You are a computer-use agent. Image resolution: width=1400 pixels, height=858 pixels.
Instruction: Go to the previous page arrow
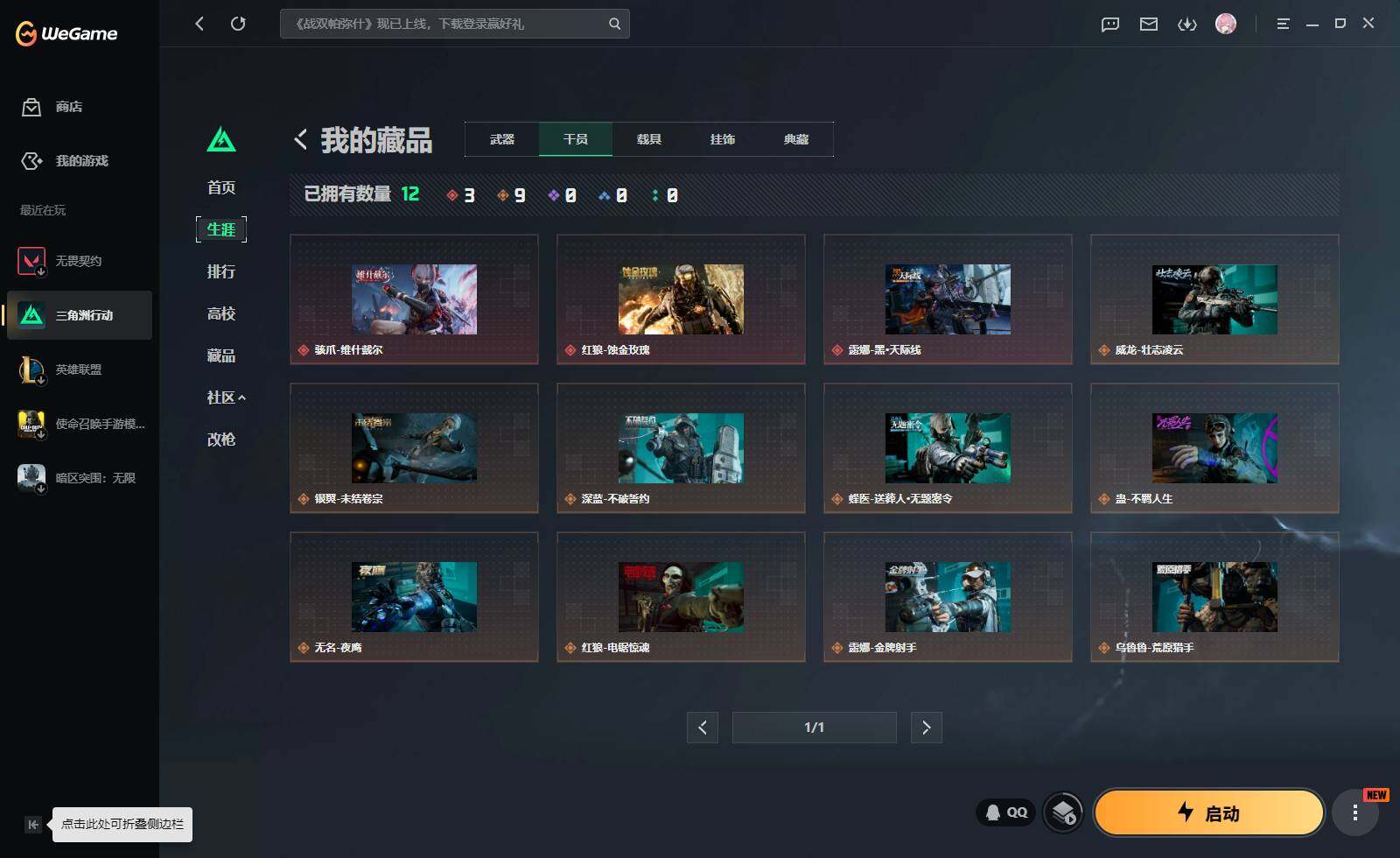click(703, 728)
